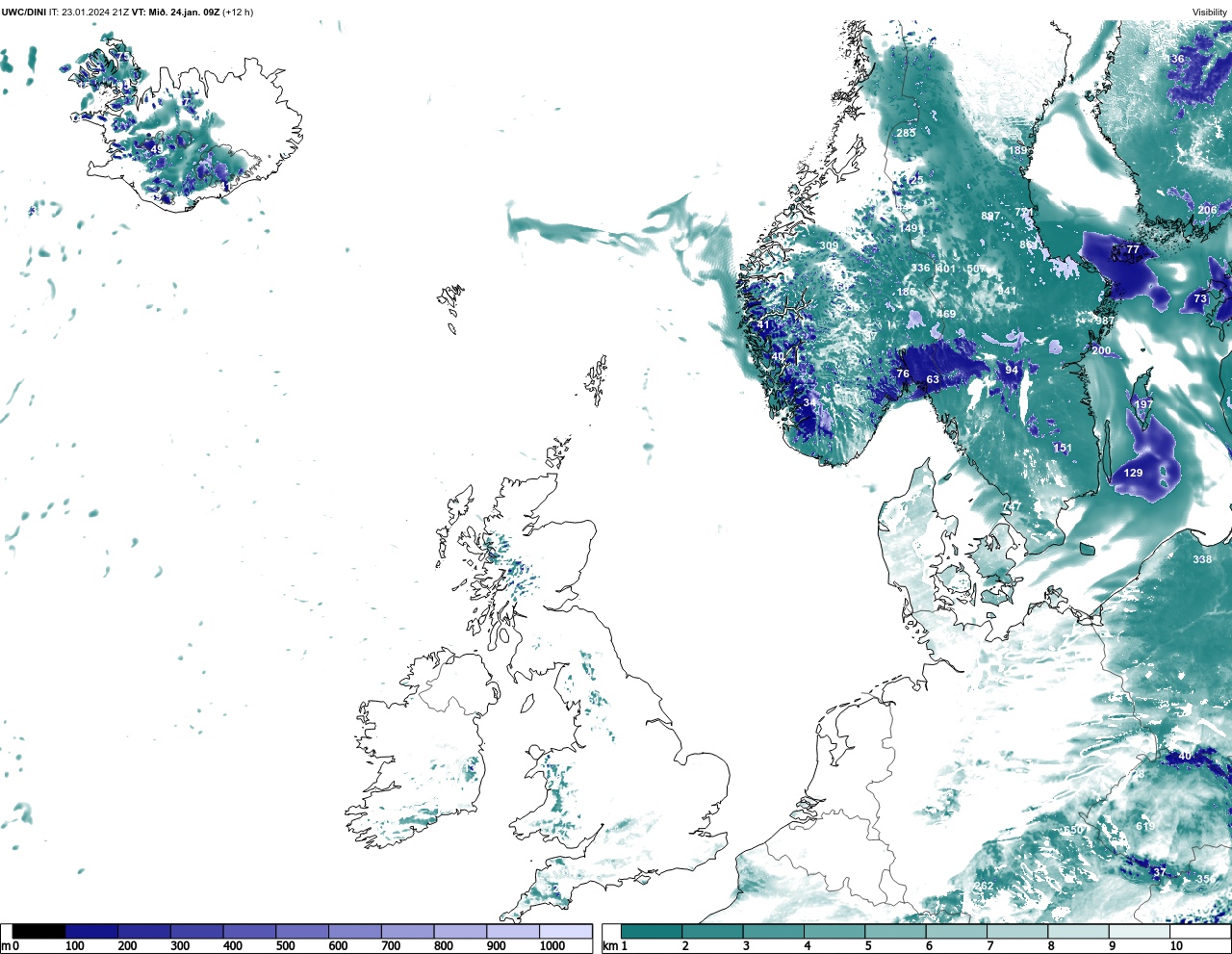1232x954 pixels.
Task: Click the '1000' legend tick label
Action: point(552,946)
